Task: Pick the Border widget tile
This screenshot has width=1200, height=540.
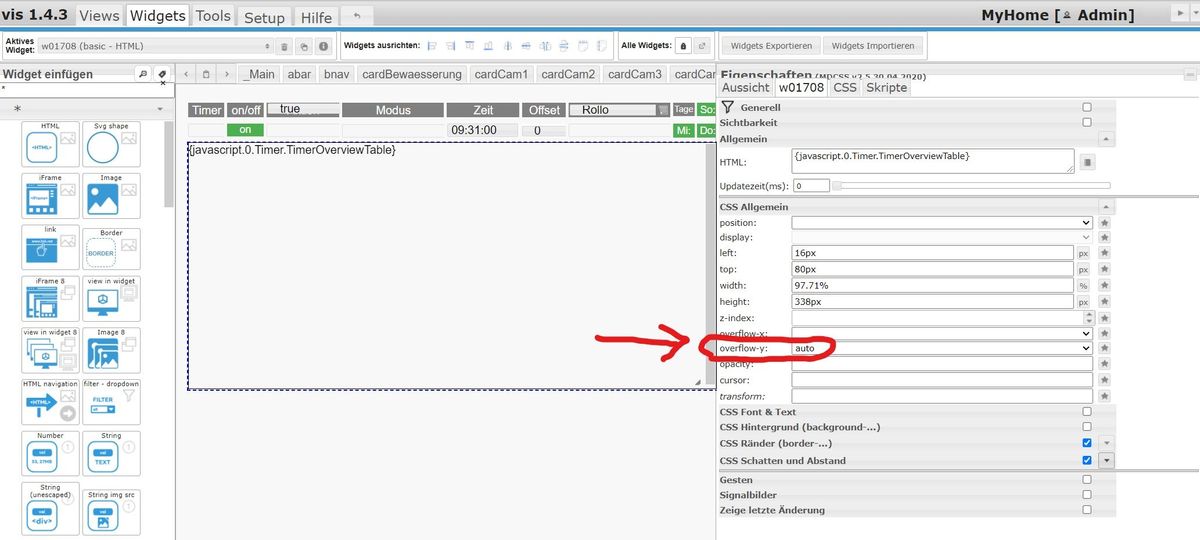Action: pyautogui.click(x=111, y=249)
